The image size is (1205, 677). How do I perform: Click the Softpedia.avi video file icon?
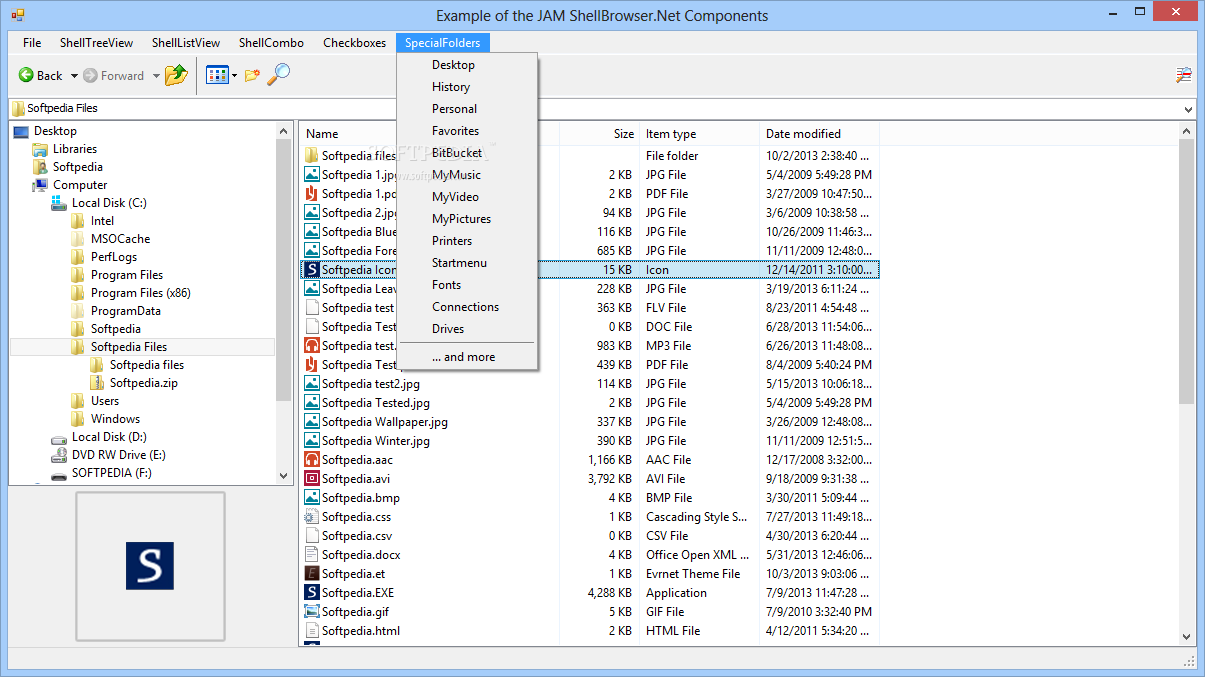point(312,479)
